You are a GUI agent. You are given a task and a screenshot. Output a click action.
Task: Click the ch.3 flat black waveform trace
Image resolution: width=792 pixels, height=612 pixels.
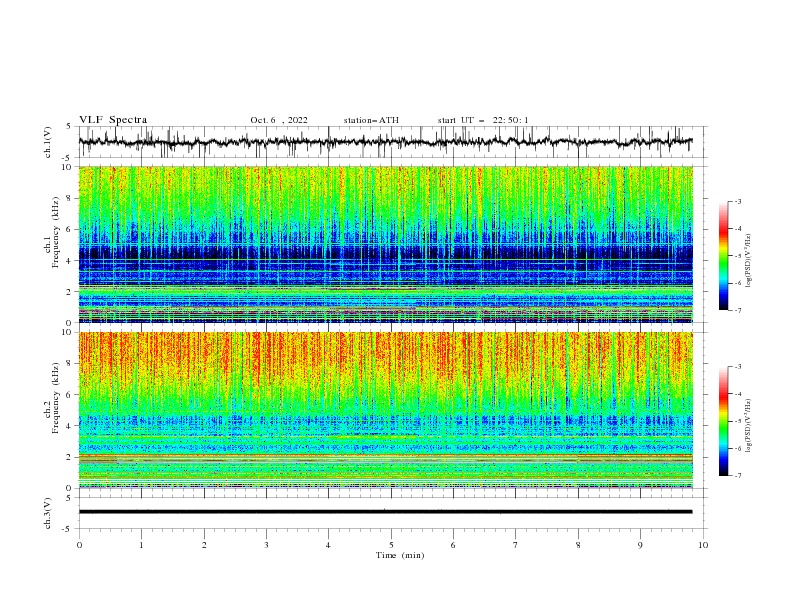tap(385, 512)
